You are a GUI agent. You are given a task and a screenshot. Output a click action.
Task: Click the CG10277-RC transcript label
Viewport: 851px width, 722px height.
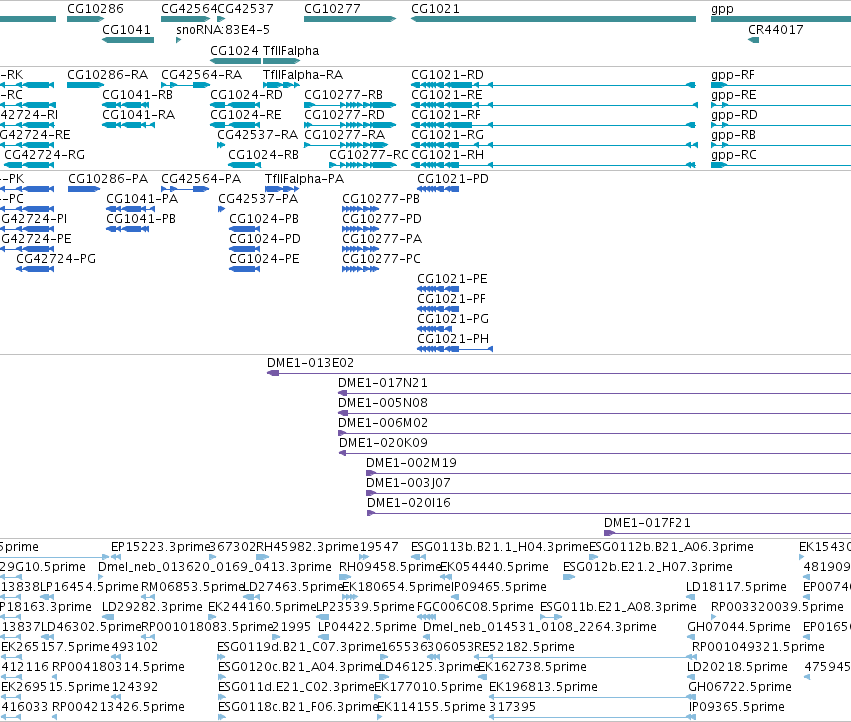369,155
